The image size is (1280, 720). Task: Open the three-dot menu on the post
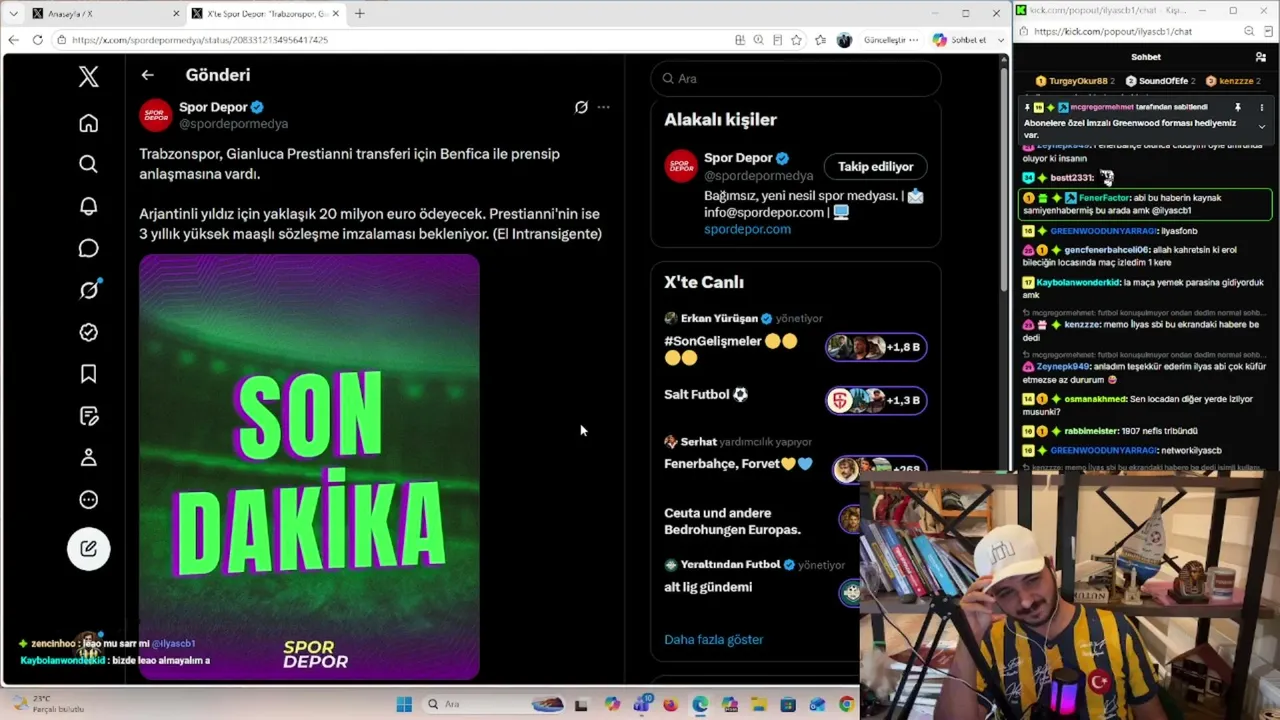603,107
